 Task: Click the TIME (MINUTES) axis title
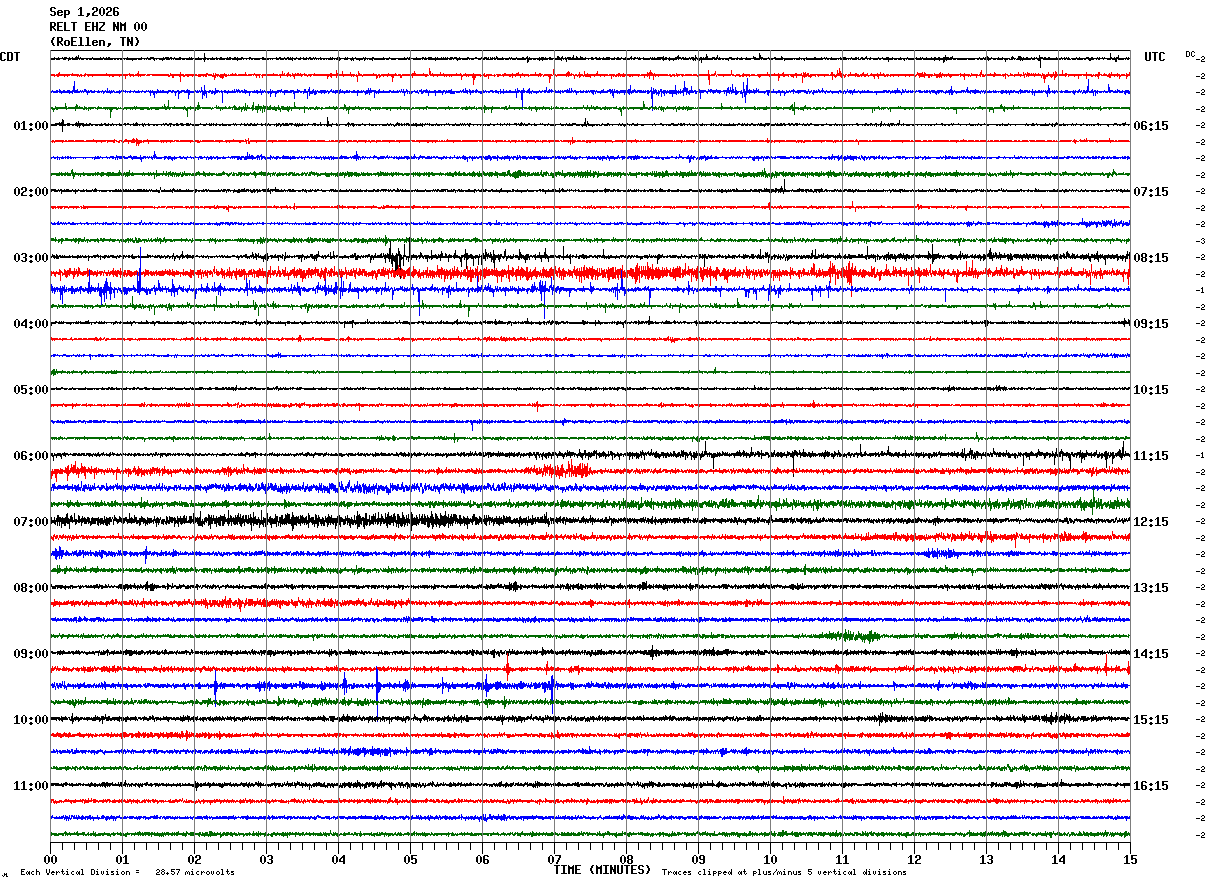click(x=602, y=870)
